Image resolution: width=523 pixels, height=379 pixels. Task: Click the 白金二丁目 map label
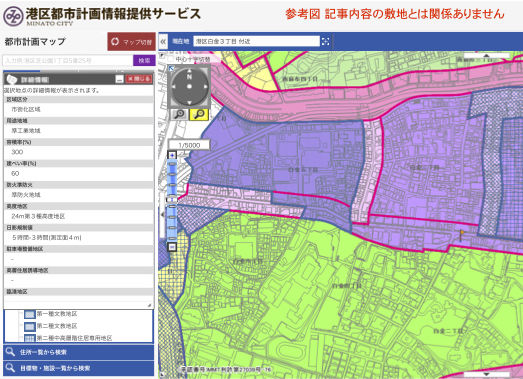pos(448,331)
